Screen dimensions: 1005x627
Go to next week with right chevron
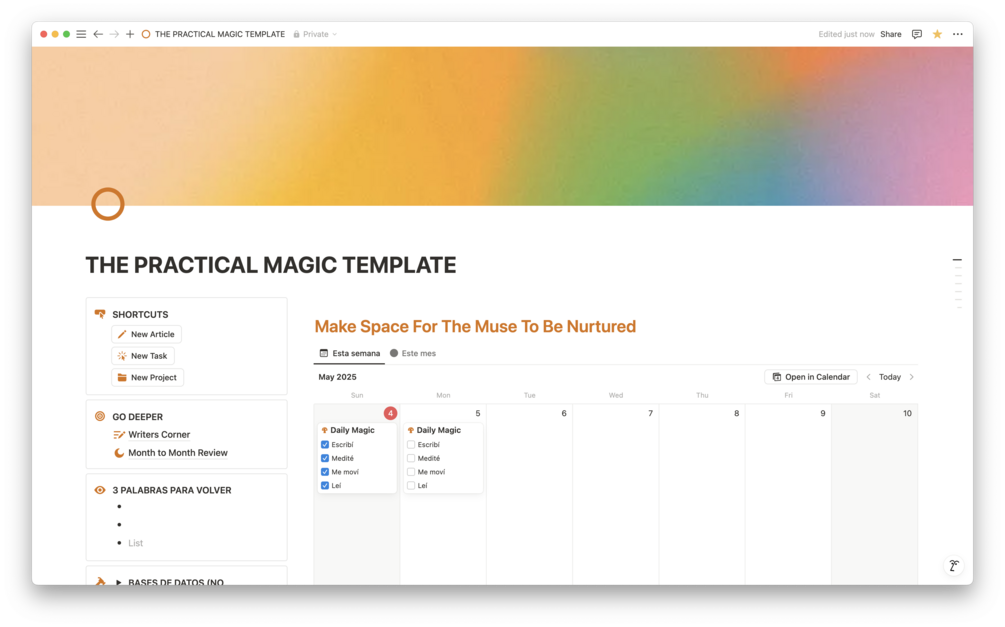coord(911,377)
